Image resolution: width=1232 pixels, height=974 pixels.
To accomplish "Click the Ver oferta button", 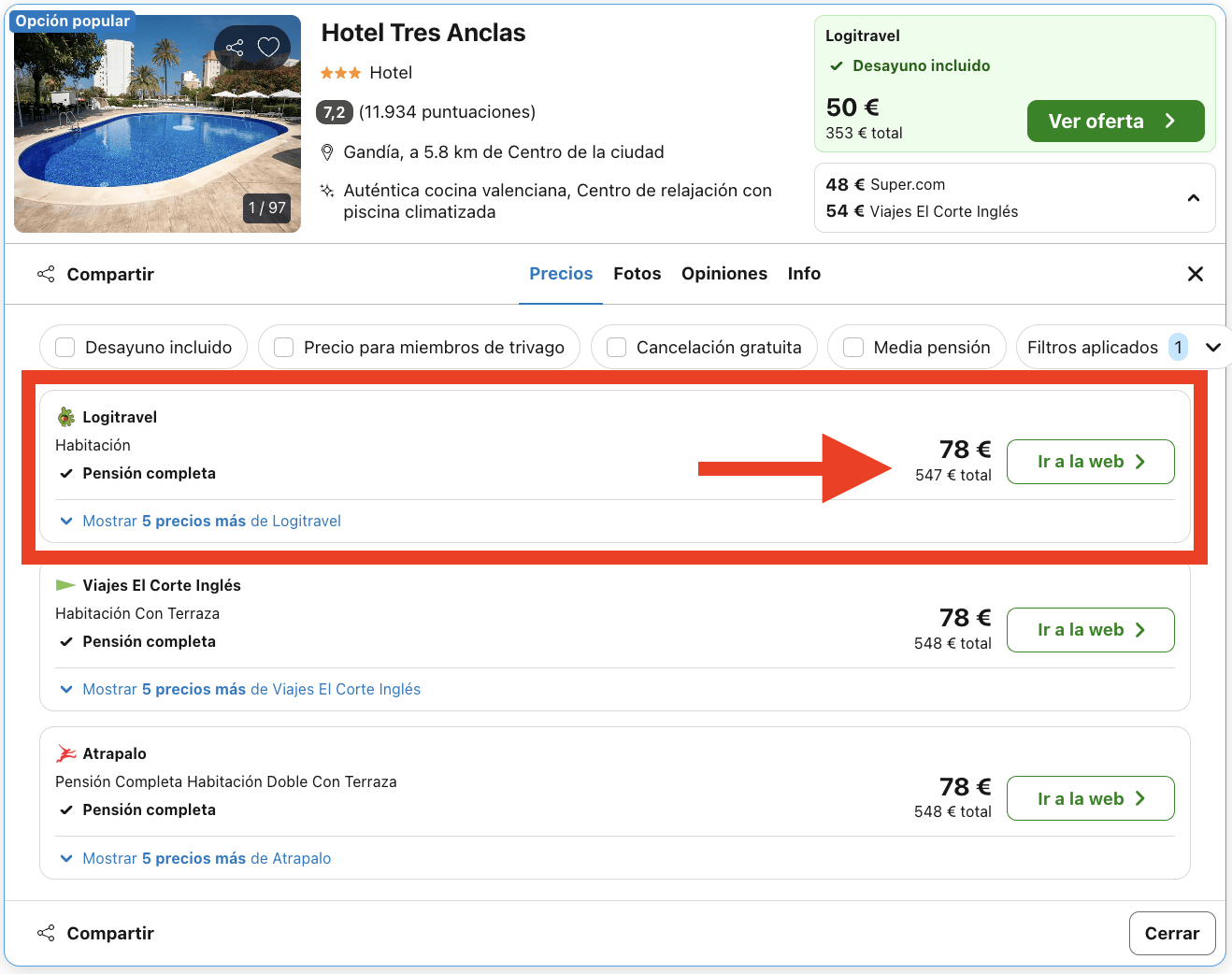I will (x=1115, y=121).
